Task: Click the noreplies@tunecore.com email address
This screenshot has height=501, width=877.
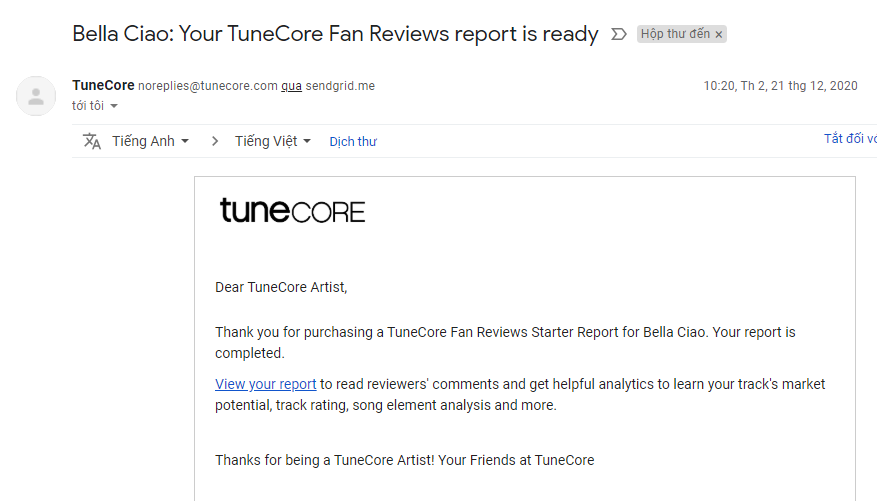Action: [207, 86]
